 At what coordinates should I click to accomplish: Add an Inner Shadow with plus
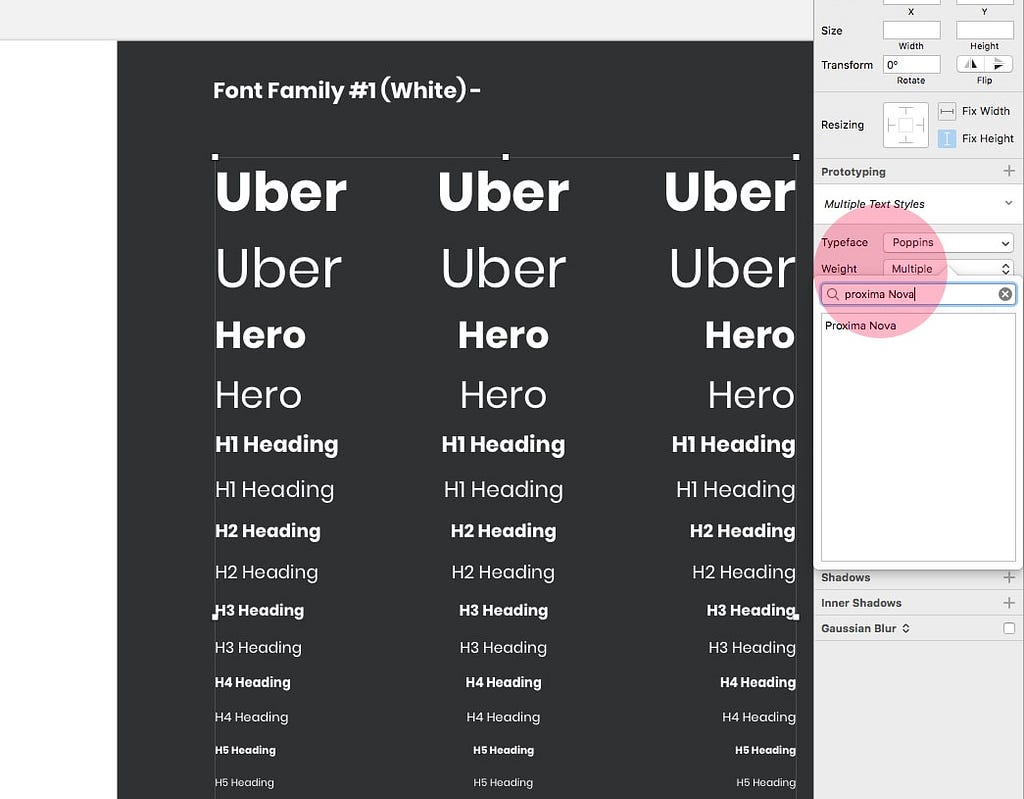tap(1009, 603)
